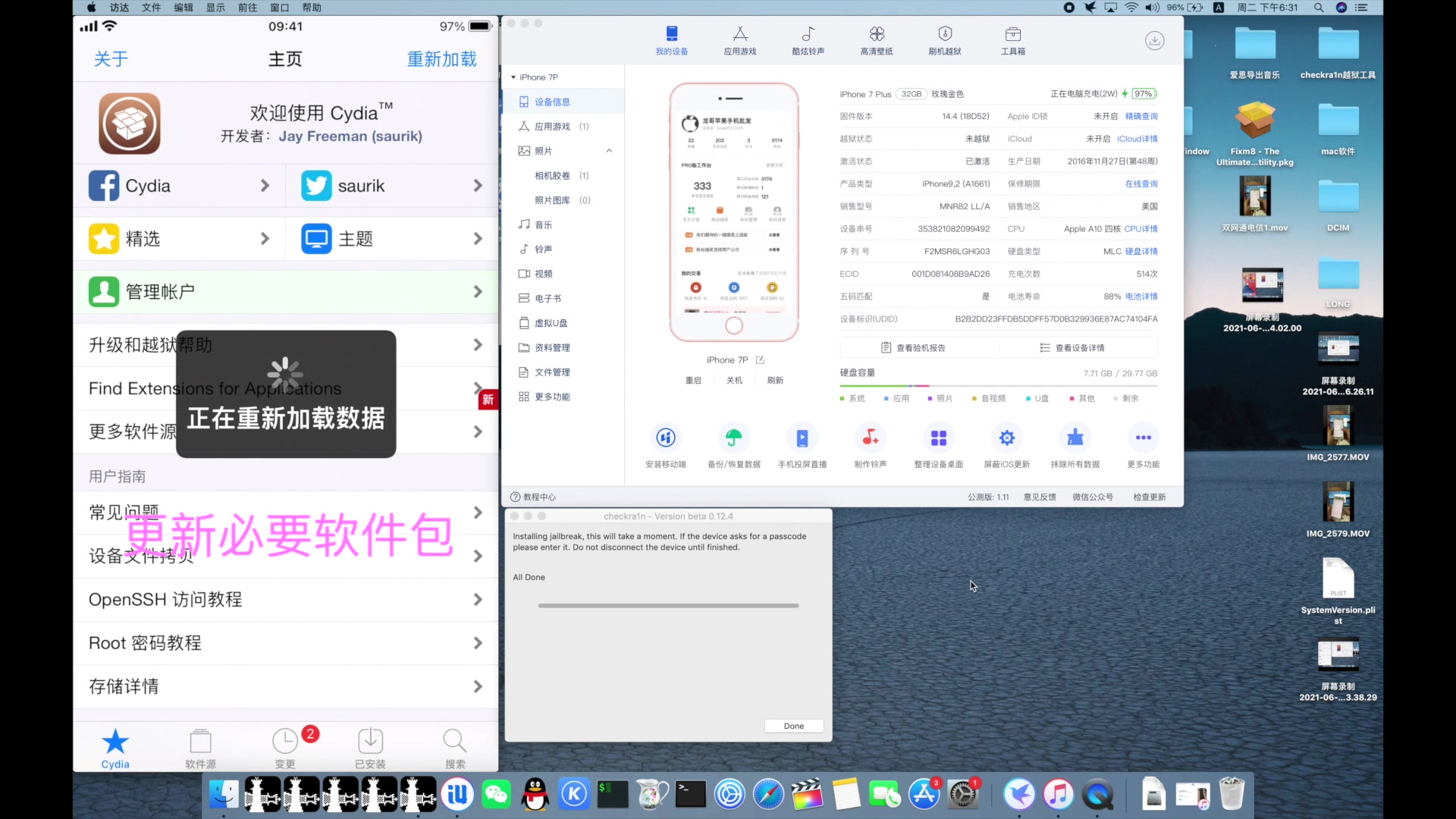Open 资料管理 in the sidebar
Viewport: 1456px width, 819px height.
pos(563,347)
